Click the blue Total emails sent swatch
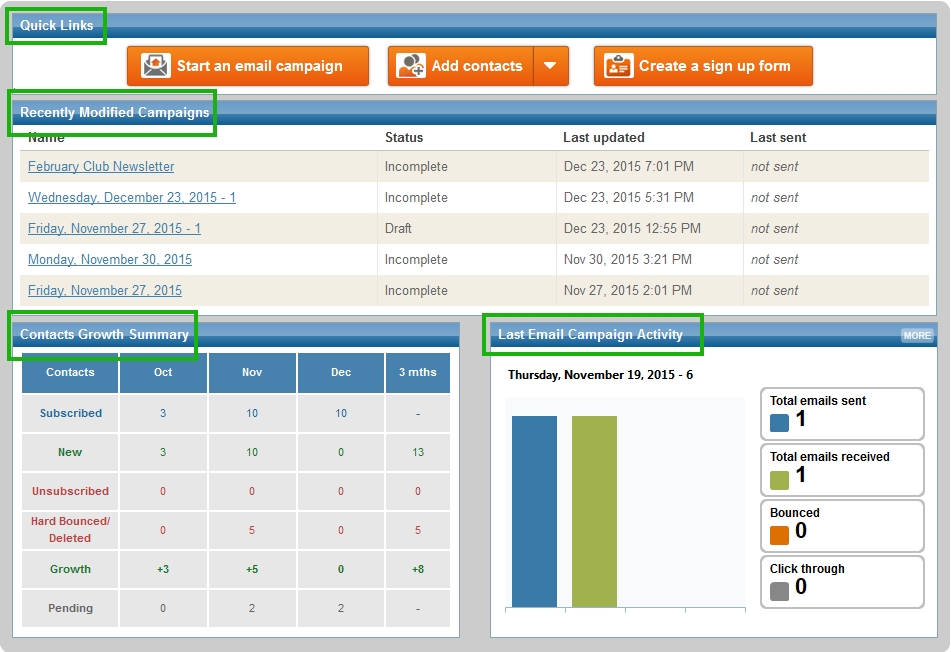 780,423
